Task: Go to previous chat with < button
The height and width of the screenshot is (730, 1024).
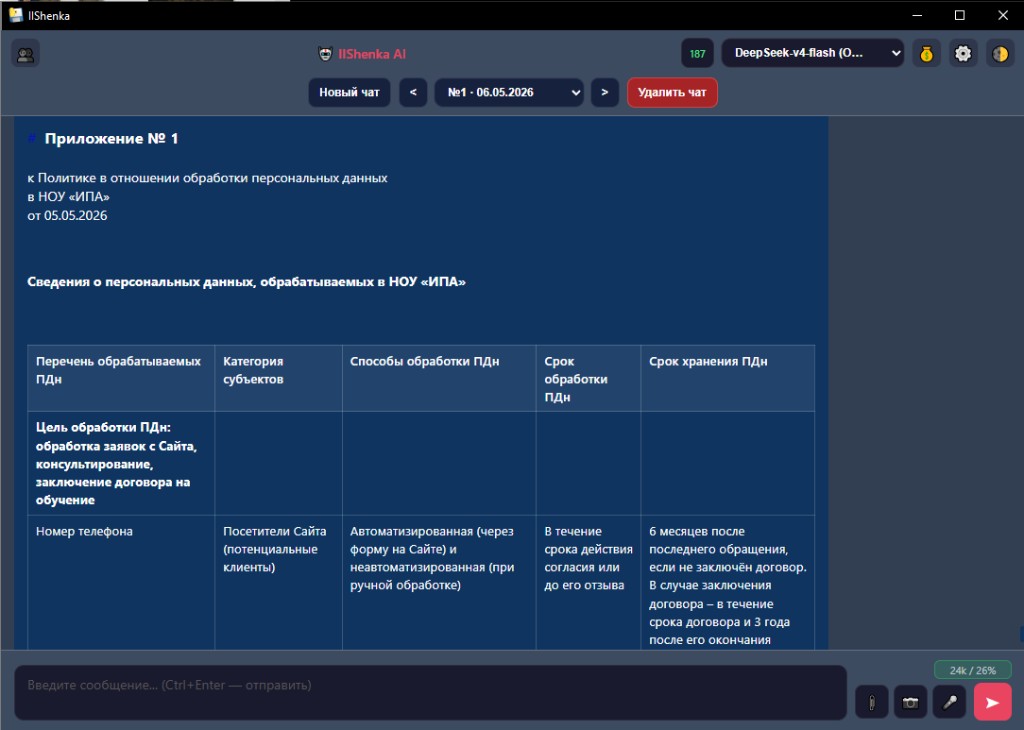Action: tap(413, 92)
